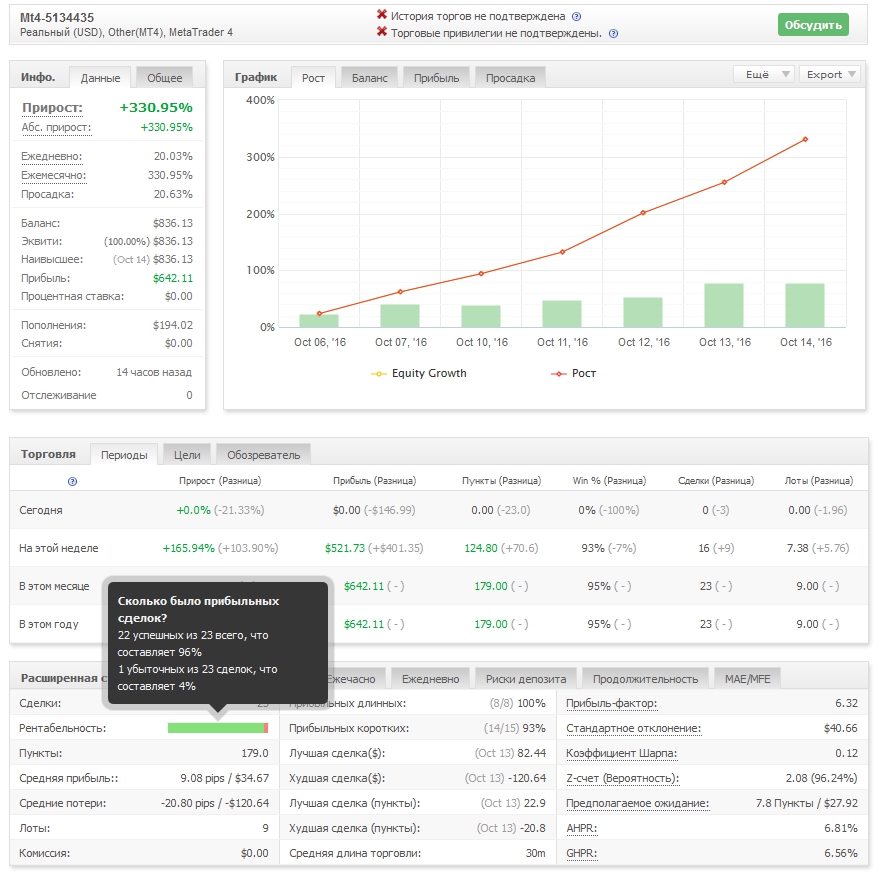Click the '14 часов назад' updated value
Image resolution: width=882 pixels, height=879 pixels.
[x=154, y=372]
